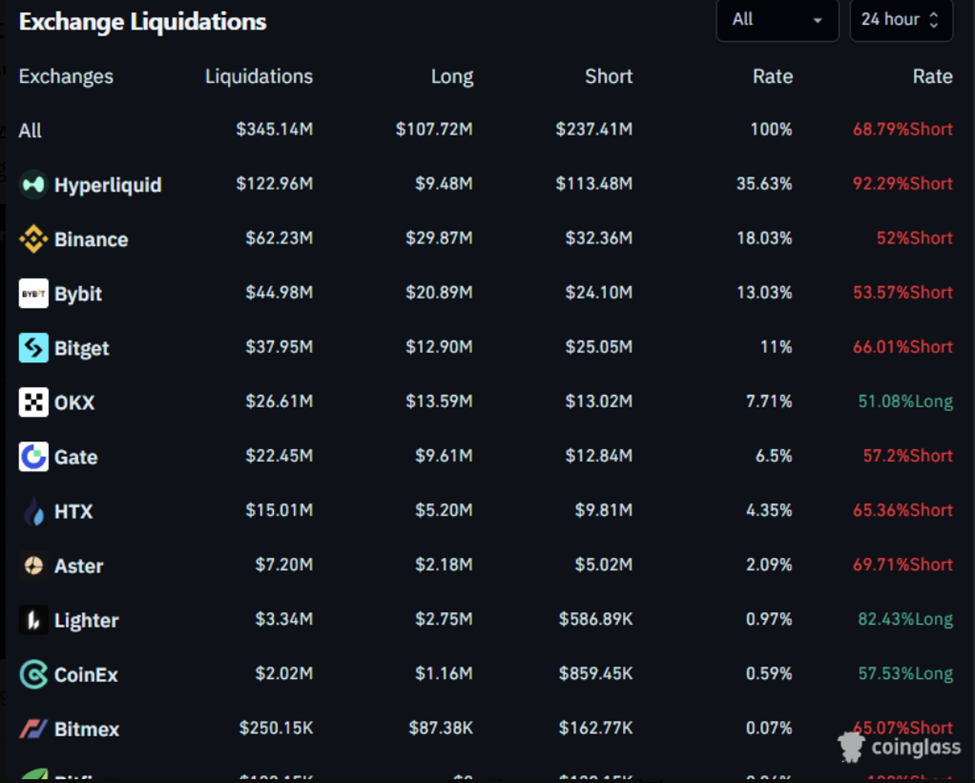Click the CoinEx logo icon

click(x=34, y=674)
